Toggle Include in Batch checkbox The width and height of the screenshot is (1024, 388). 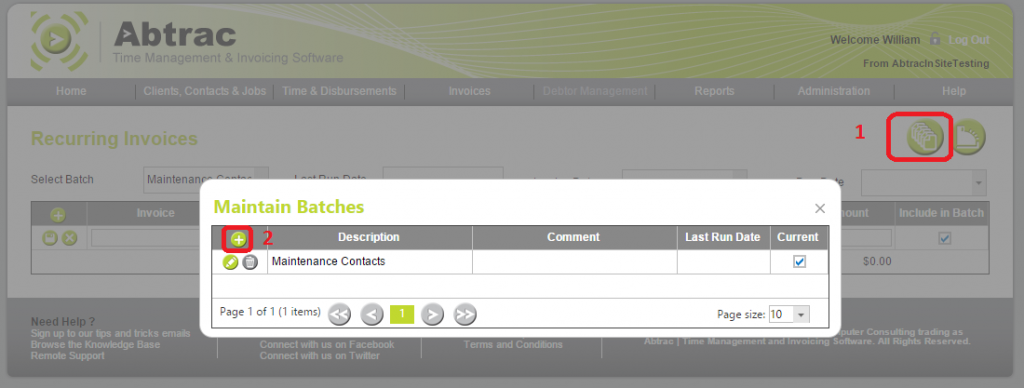click(944, 238)
